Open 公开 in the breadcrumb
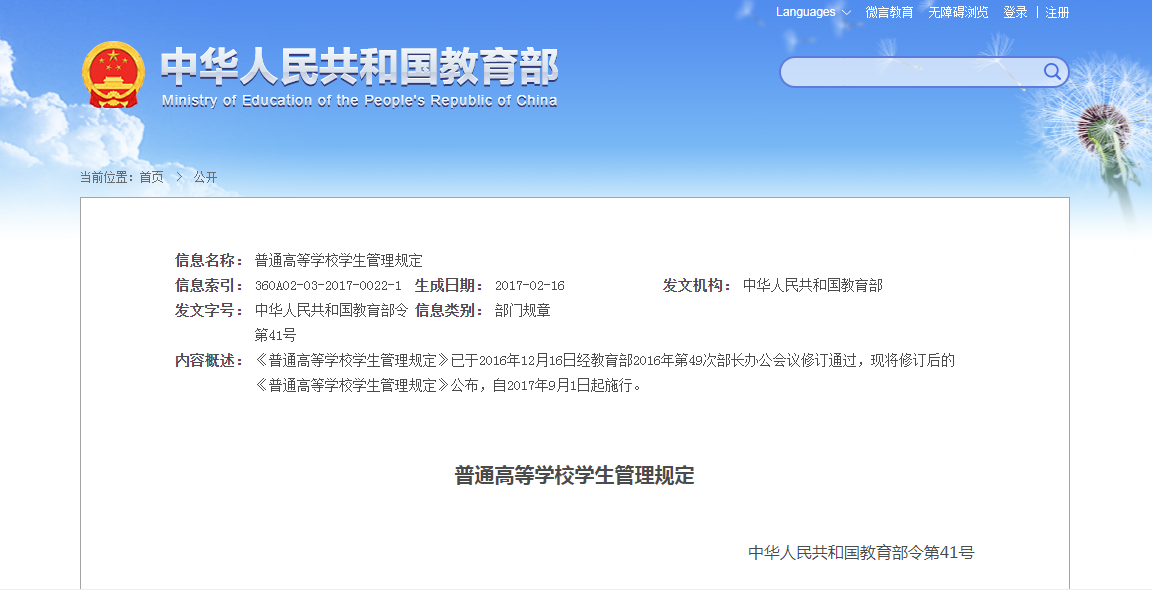The image size is (1152, 593). tap(205, 177)
